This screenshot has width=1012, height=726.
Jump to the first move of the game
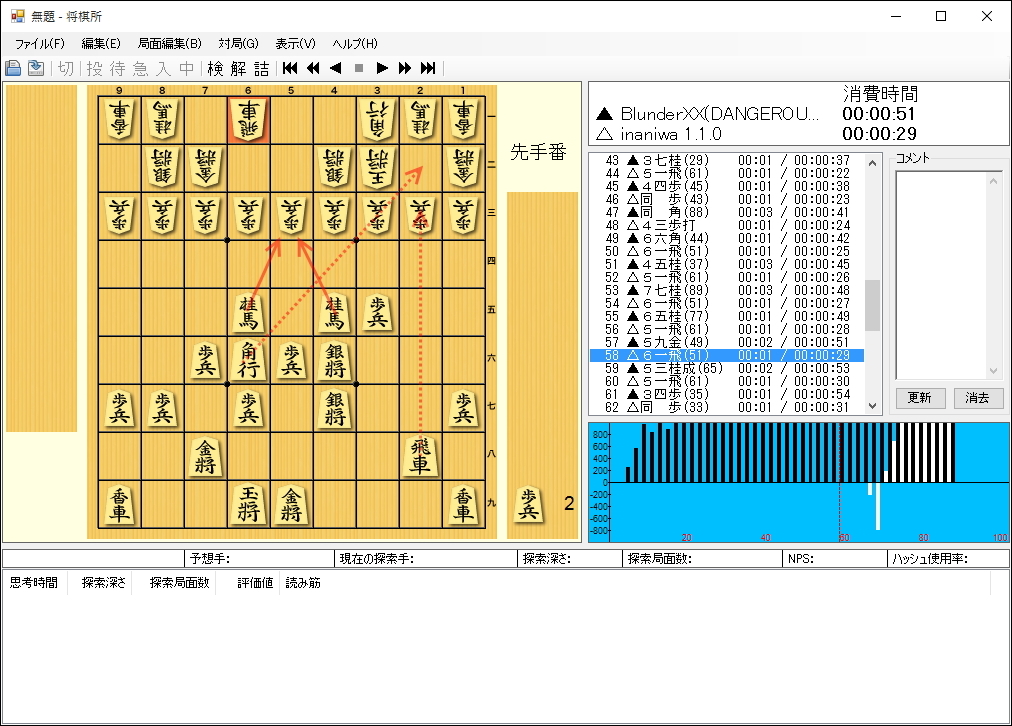[x=289, y=68]
